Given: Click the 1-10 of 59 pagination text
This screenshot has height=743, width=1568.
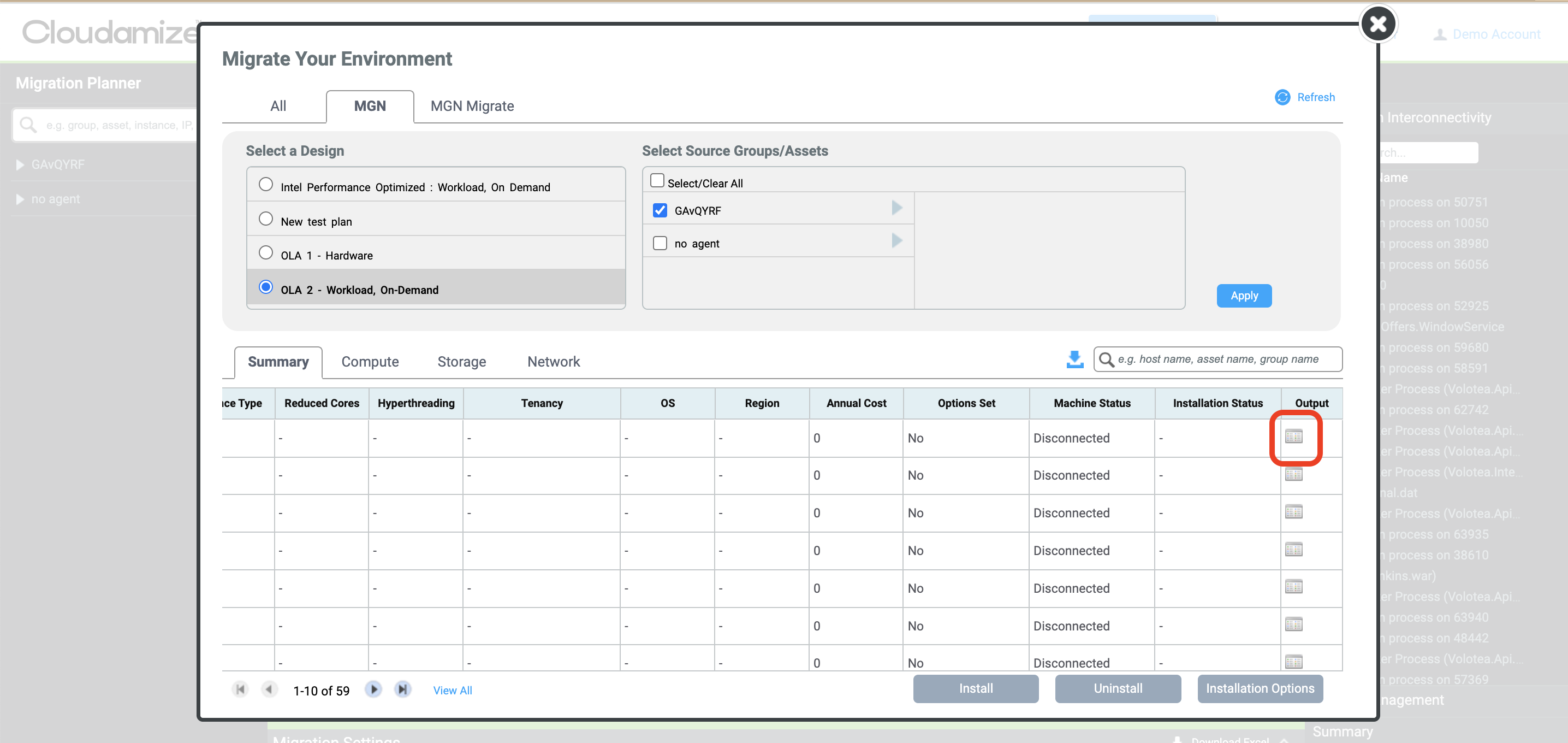Looking at the screenshot, I should [x=322, y=691].
